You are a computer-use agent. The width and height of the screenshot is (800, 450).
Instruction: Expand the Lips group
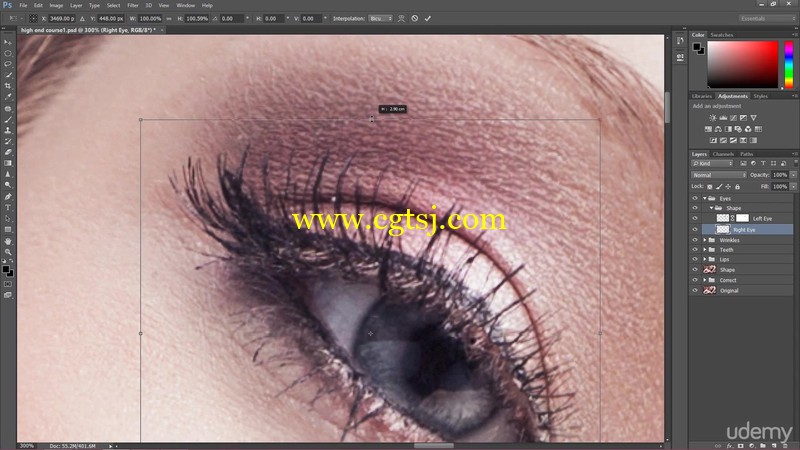point(705,259)
